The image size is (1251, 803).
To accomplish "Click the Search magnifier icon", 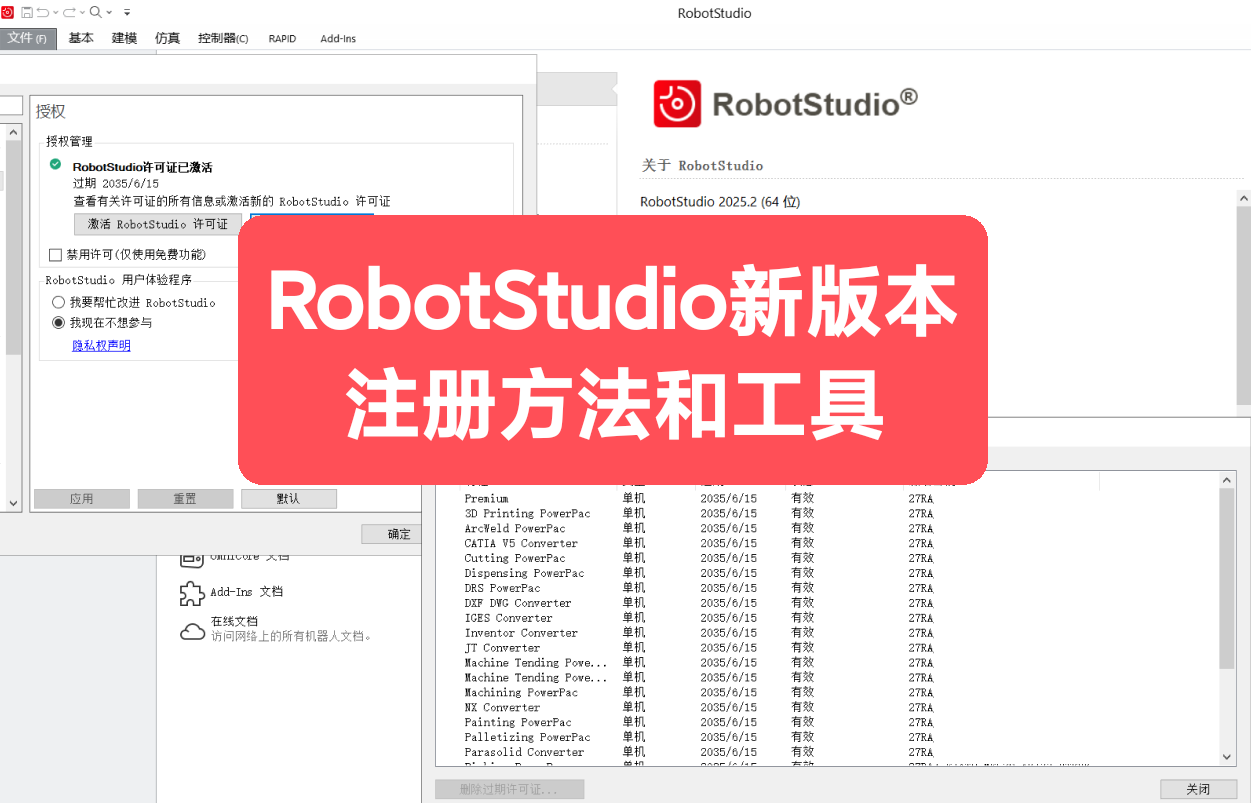I will pos(93,12).
